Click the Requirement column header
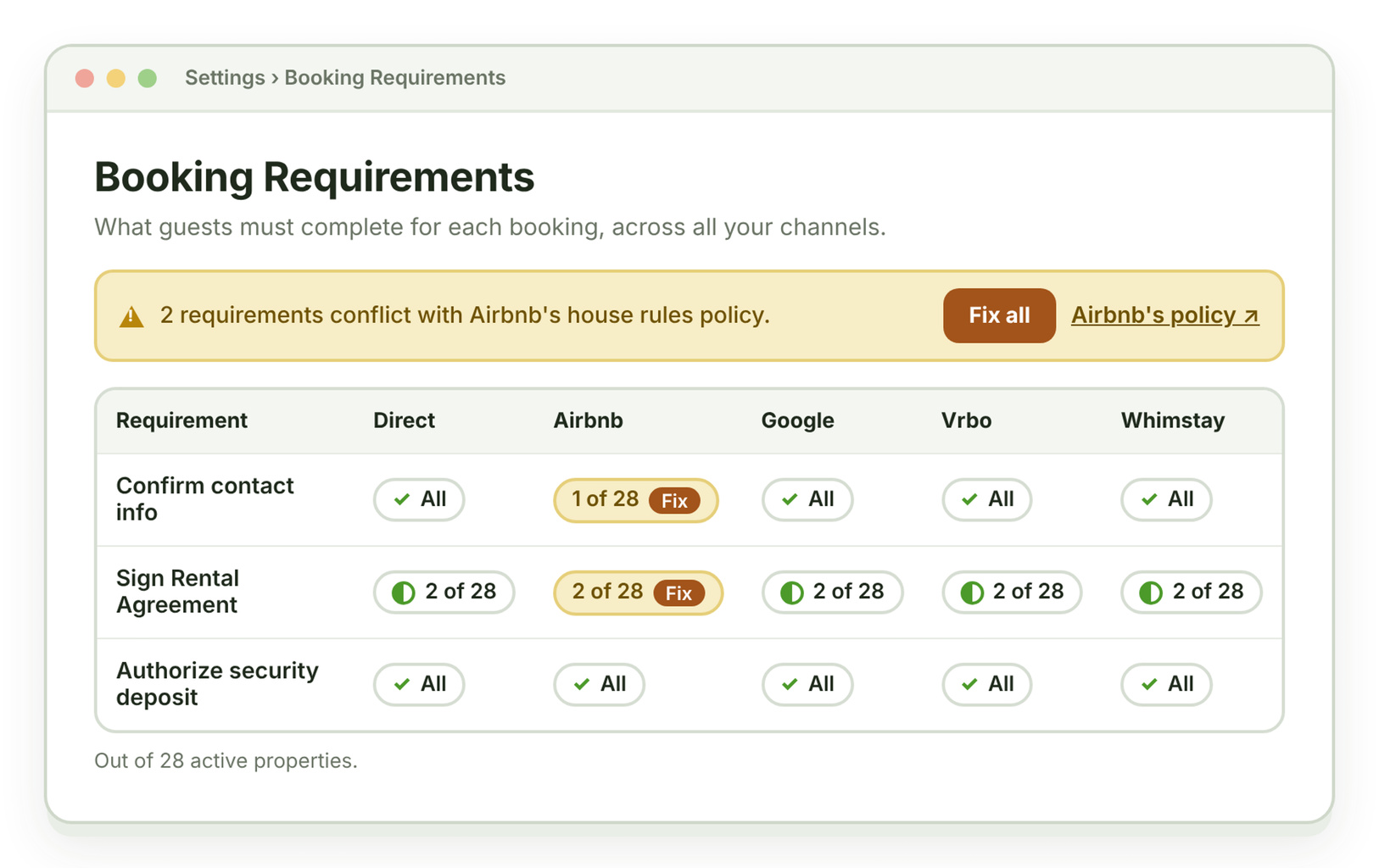The image size is (1379, 868). click(x=181, y=420)
